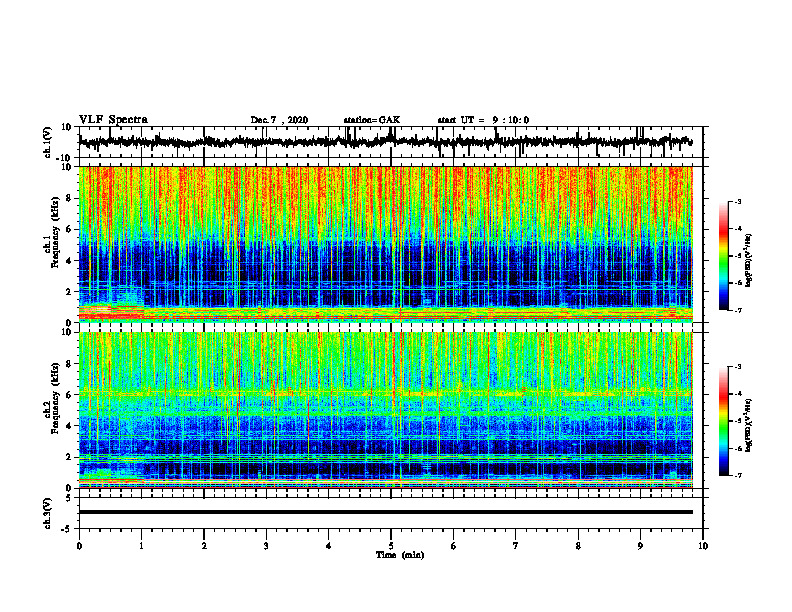Click the "6" kHz tick on ch.2 spectrogram
Screen dimensions: 792x612
pyautogui.click(x=69, y=395)
